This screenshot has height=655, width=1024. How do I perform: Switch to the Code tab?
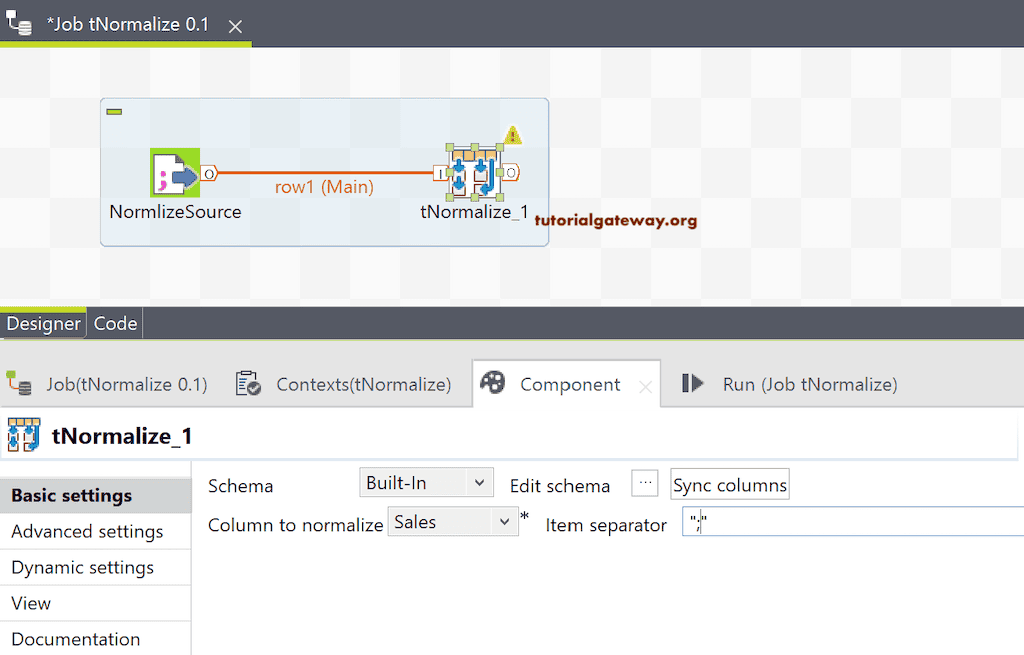(114, 322)
